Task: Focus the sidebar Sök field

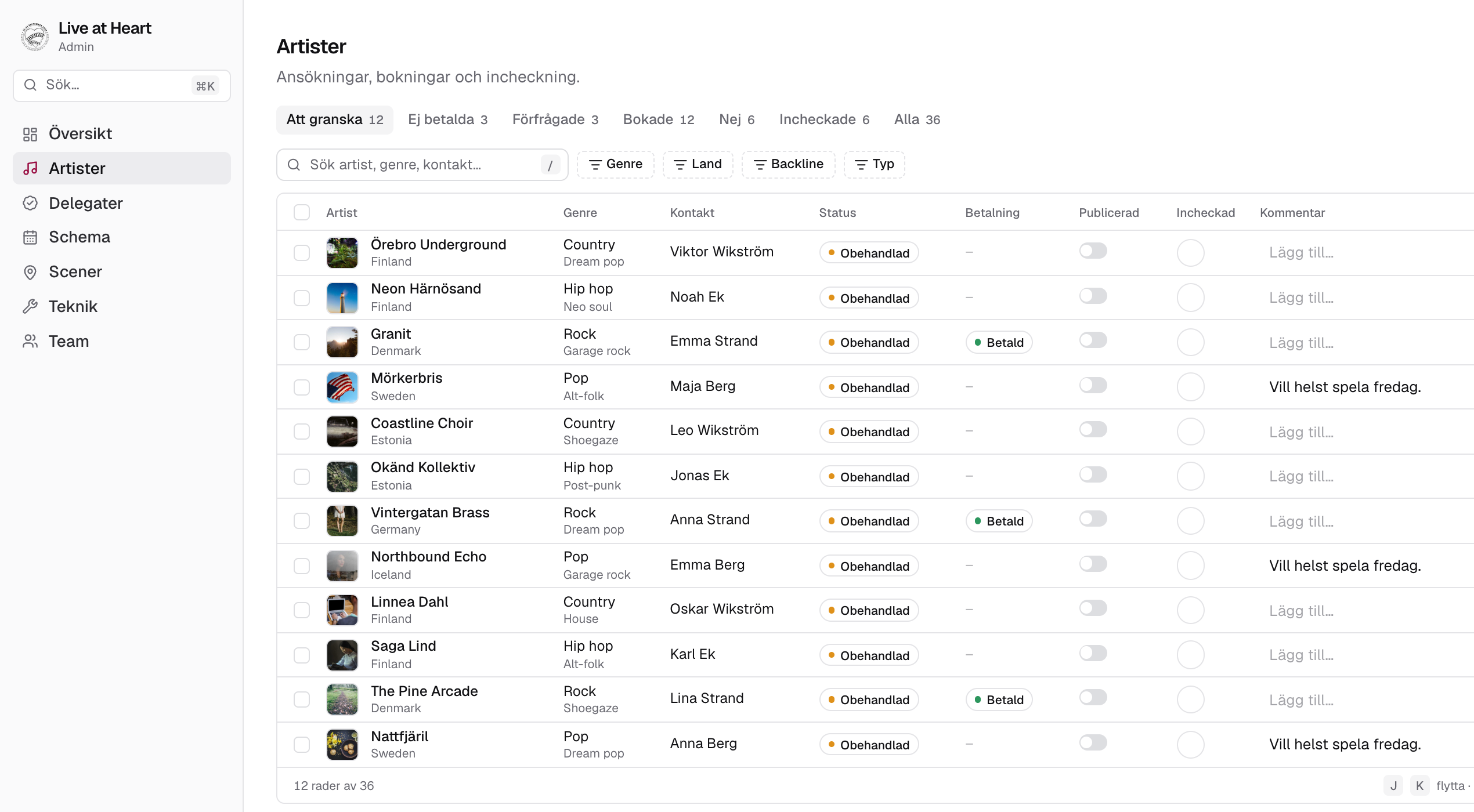Action: [x=122, y=86]
